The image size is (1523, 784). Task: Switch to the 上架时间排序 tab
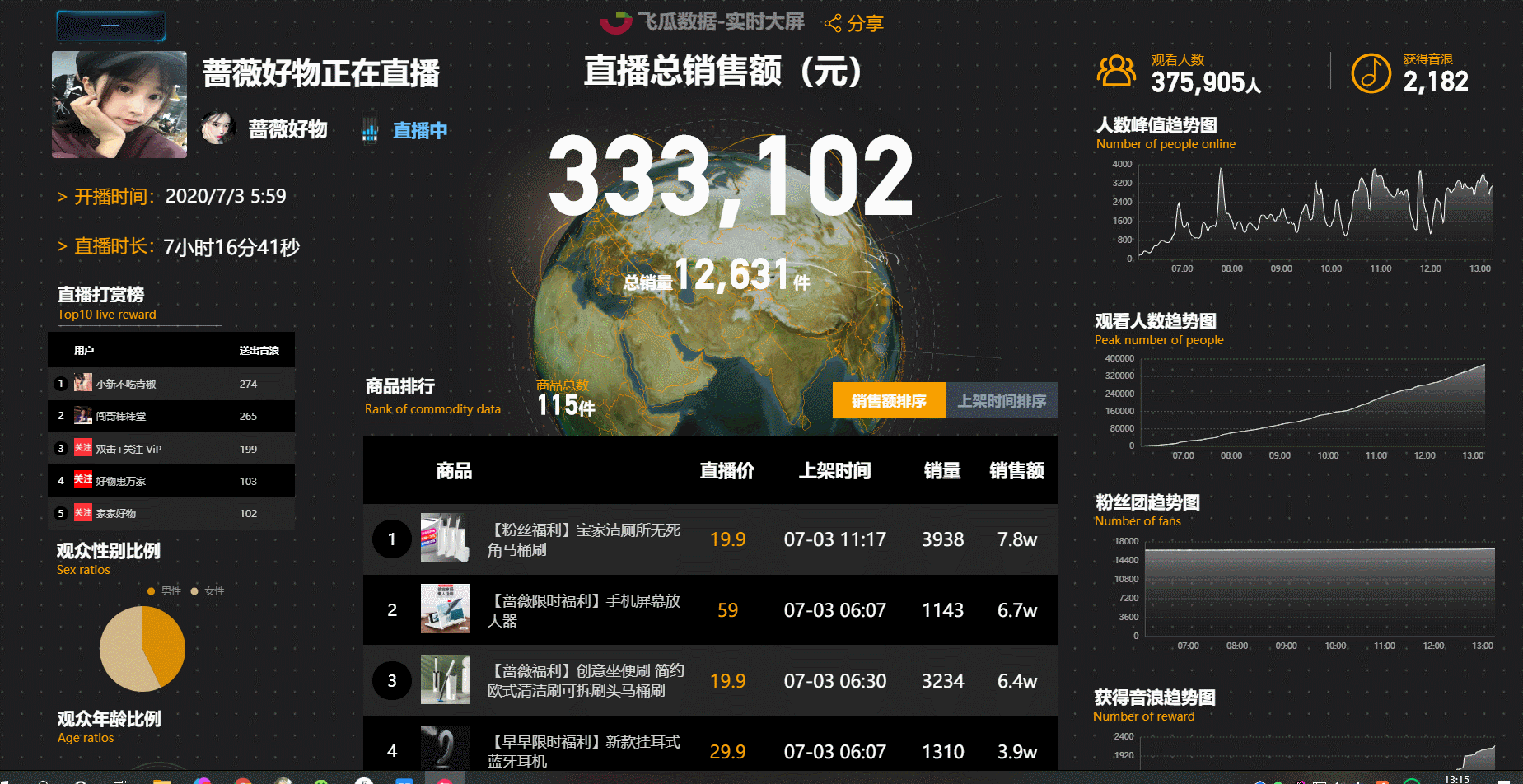pos(1001,401)
